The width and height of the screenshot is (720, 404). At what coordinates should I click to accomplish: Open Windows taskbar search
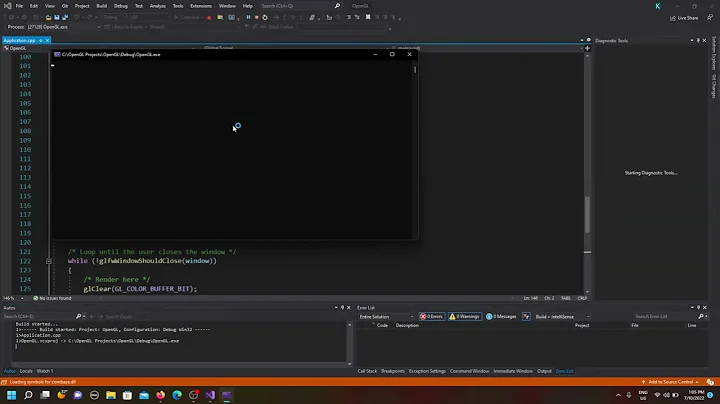point(28,395)
